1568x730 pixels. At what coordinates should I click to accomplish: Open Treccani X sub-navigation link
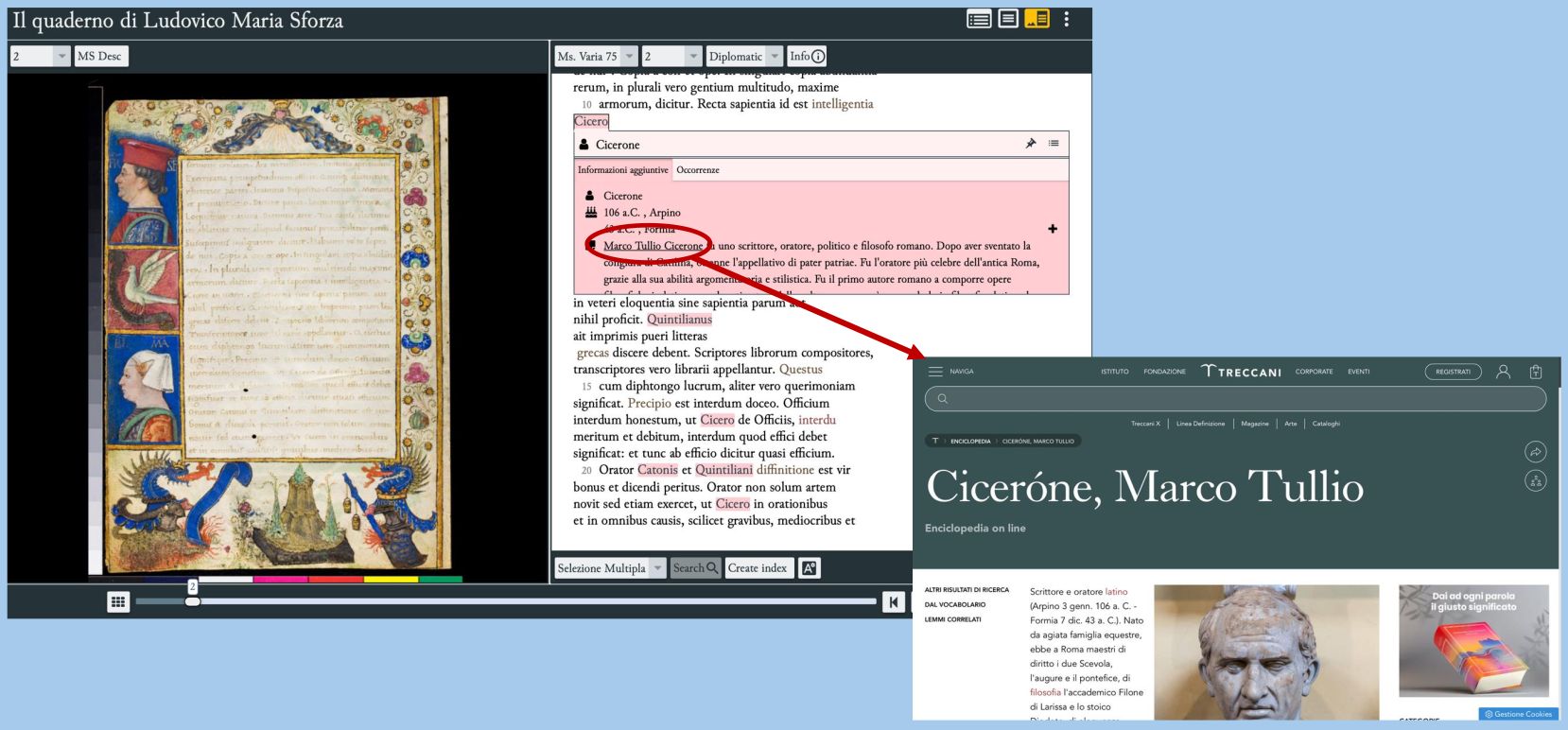1145,424
